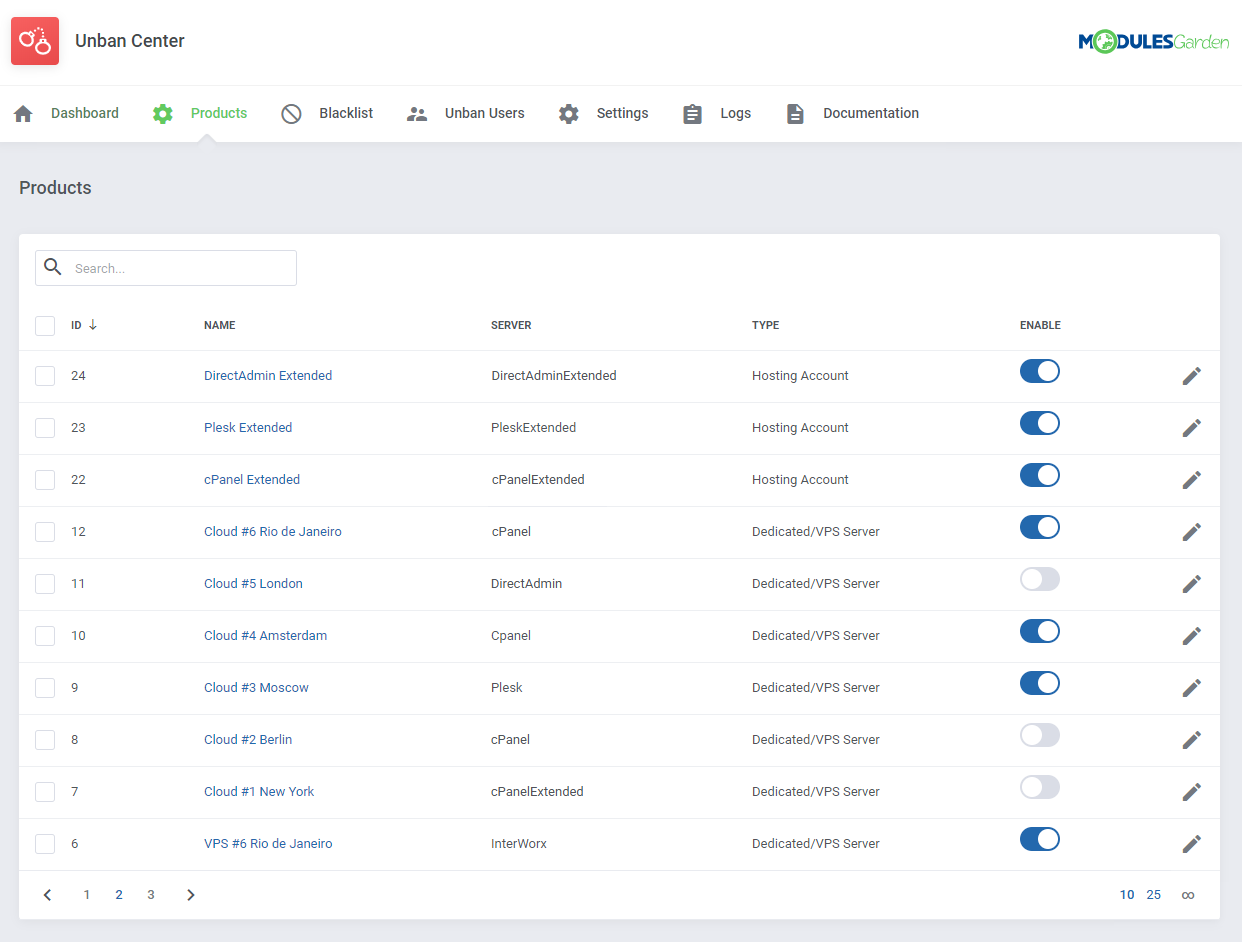Enable the Cloud #2 Berlin toggle
1242x942 pixels.
click(x=1039, y=735)
